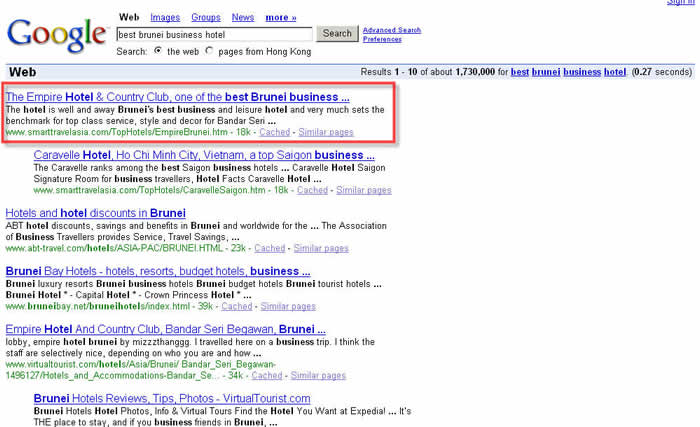Screen dimensions: 700x427
Task: Open the News tab
Action: point(242,17)
